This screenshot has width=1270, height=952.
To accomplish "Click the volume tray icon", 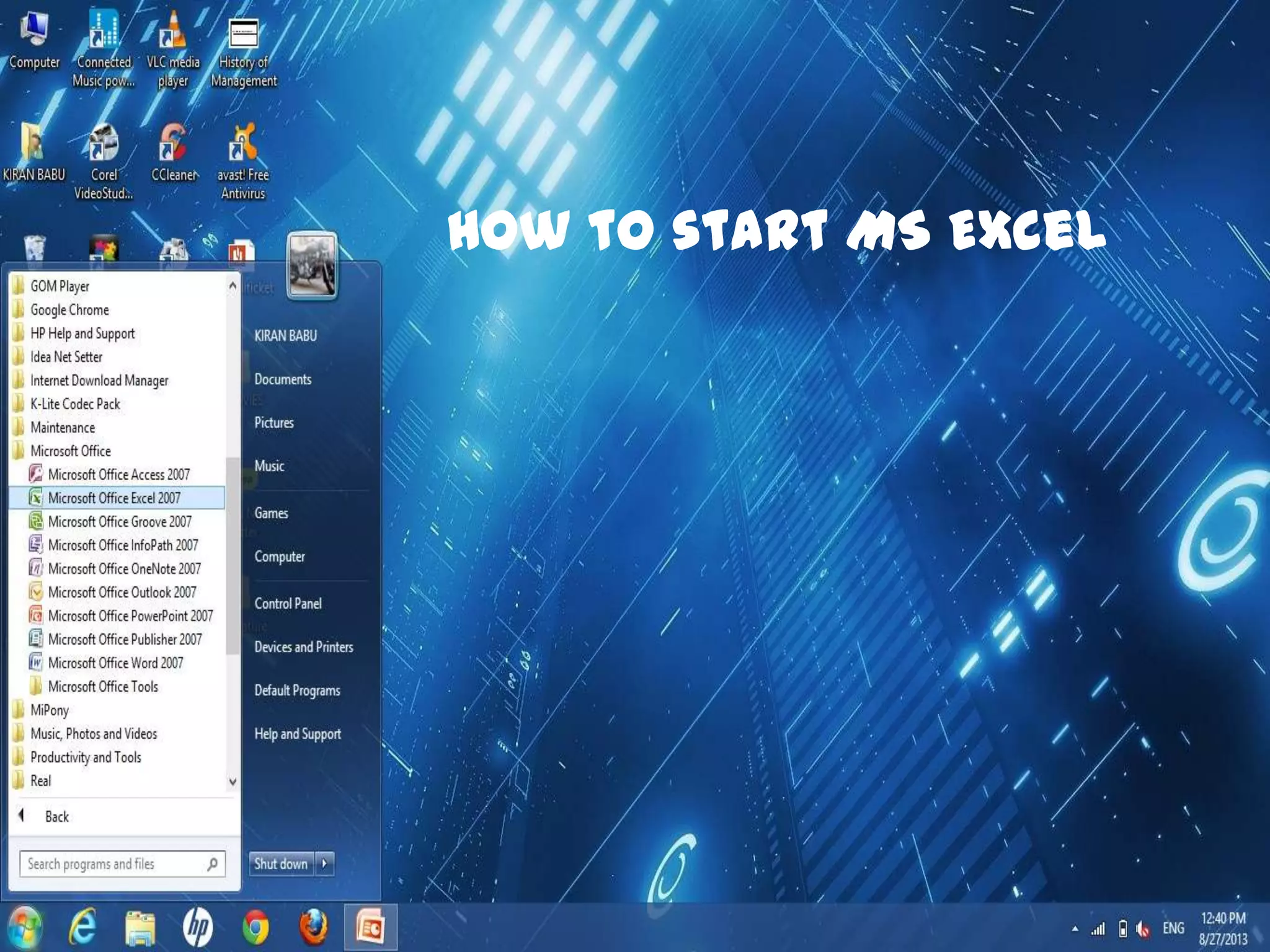I will (1143, 928).
